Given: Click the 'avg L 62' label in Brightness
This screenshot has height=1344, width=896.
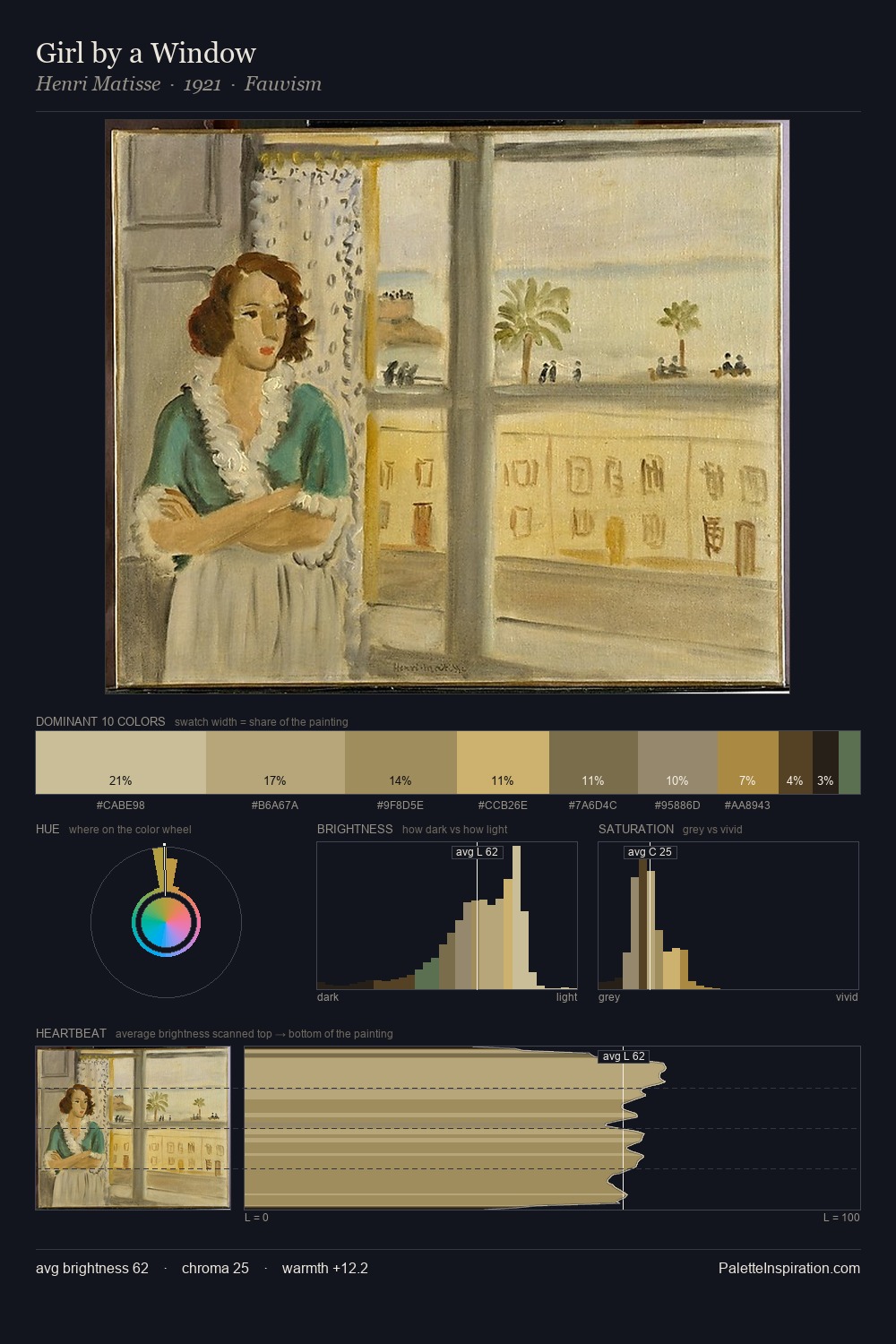Looking at the screenshot, I should tap(477, 852).
